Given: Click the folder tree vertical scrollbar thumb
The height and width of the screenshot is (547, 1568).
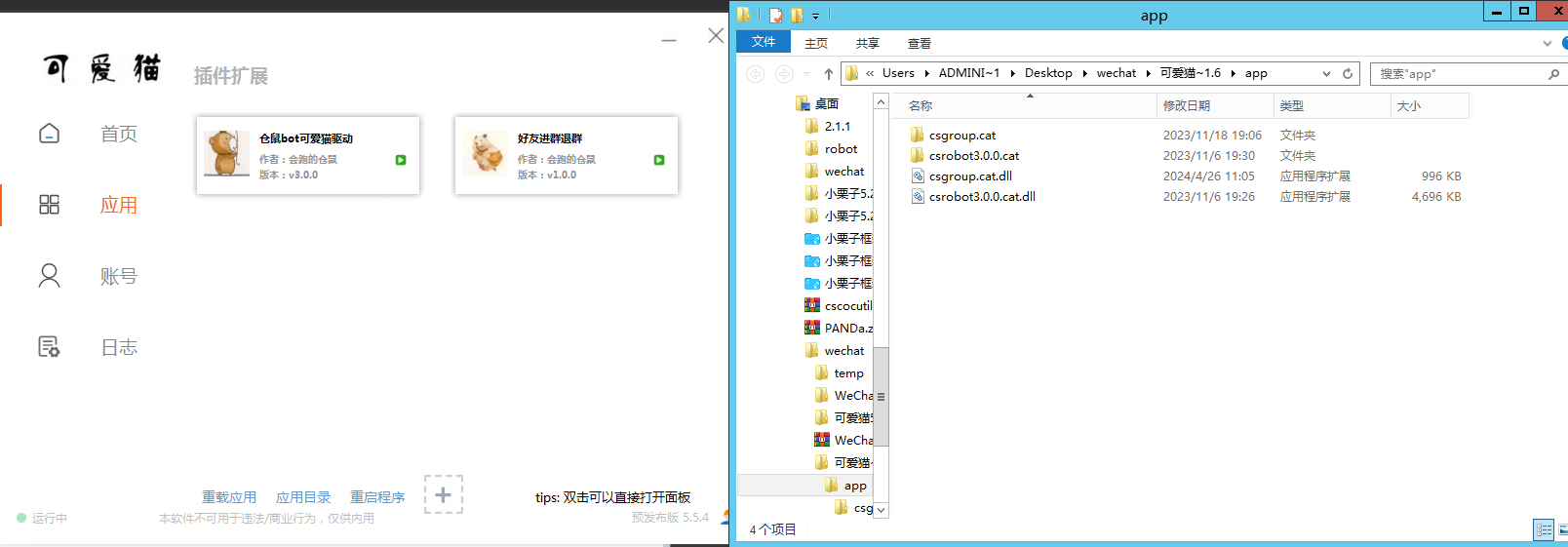Looking at the screenshot, I should (881, 396).
